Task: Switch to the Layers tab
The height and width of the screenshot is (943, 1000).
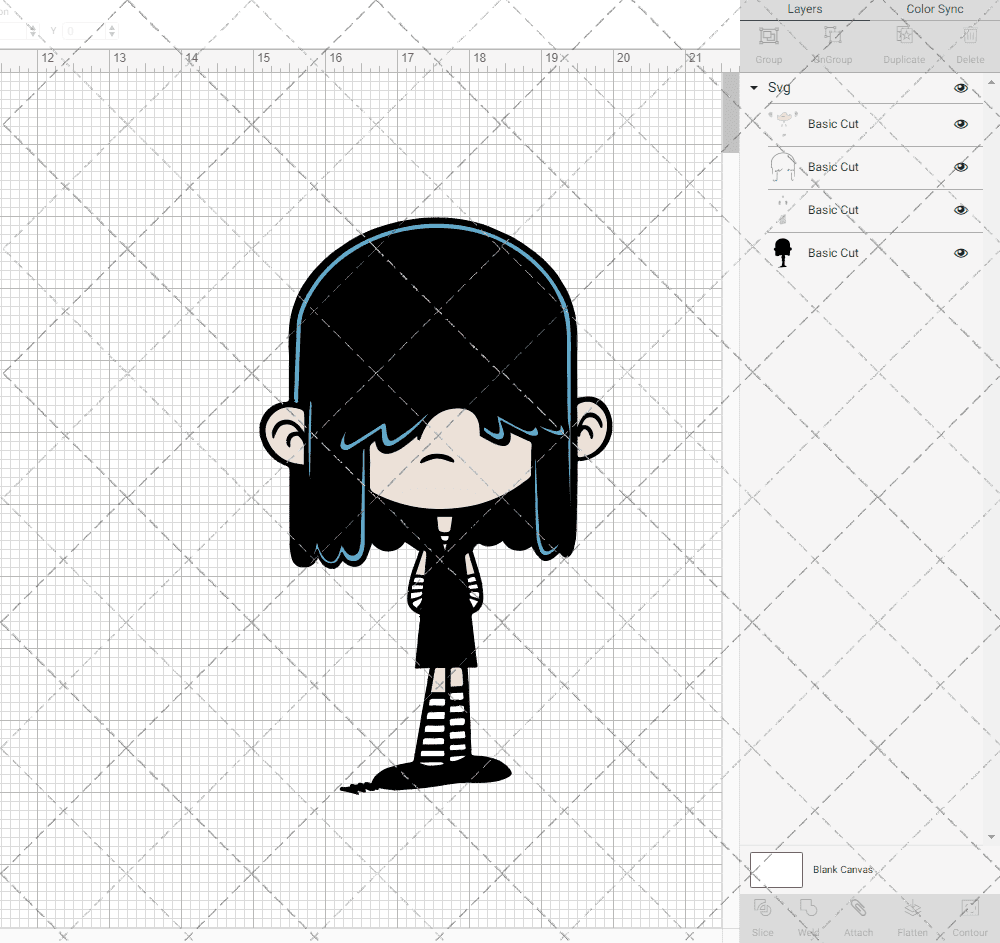Action: [x=804, y=10]
